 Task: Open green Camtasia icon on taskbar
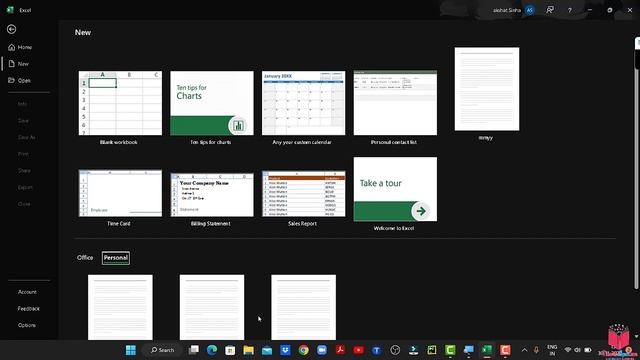(450, 350)
